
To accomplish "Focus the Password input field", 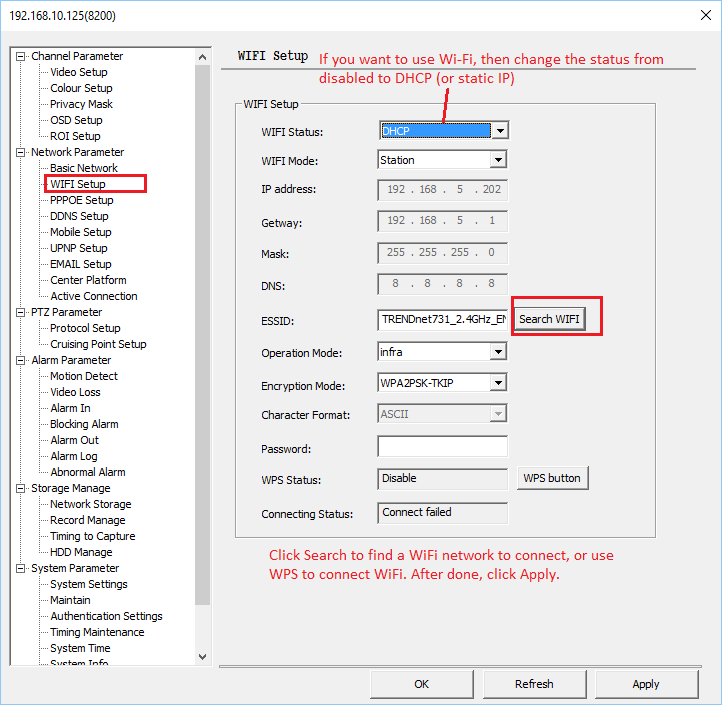I will tap(442, 447).
